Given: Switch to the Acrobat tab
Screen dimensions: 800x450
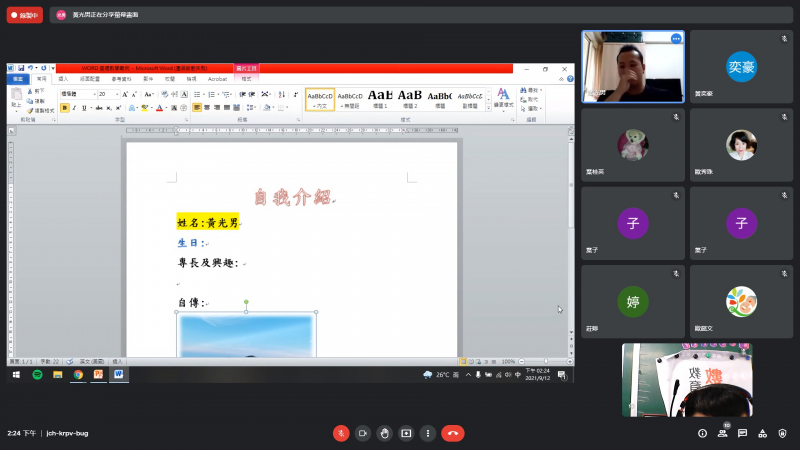Looking at the screenshot, I should click(x=217, y=79).
